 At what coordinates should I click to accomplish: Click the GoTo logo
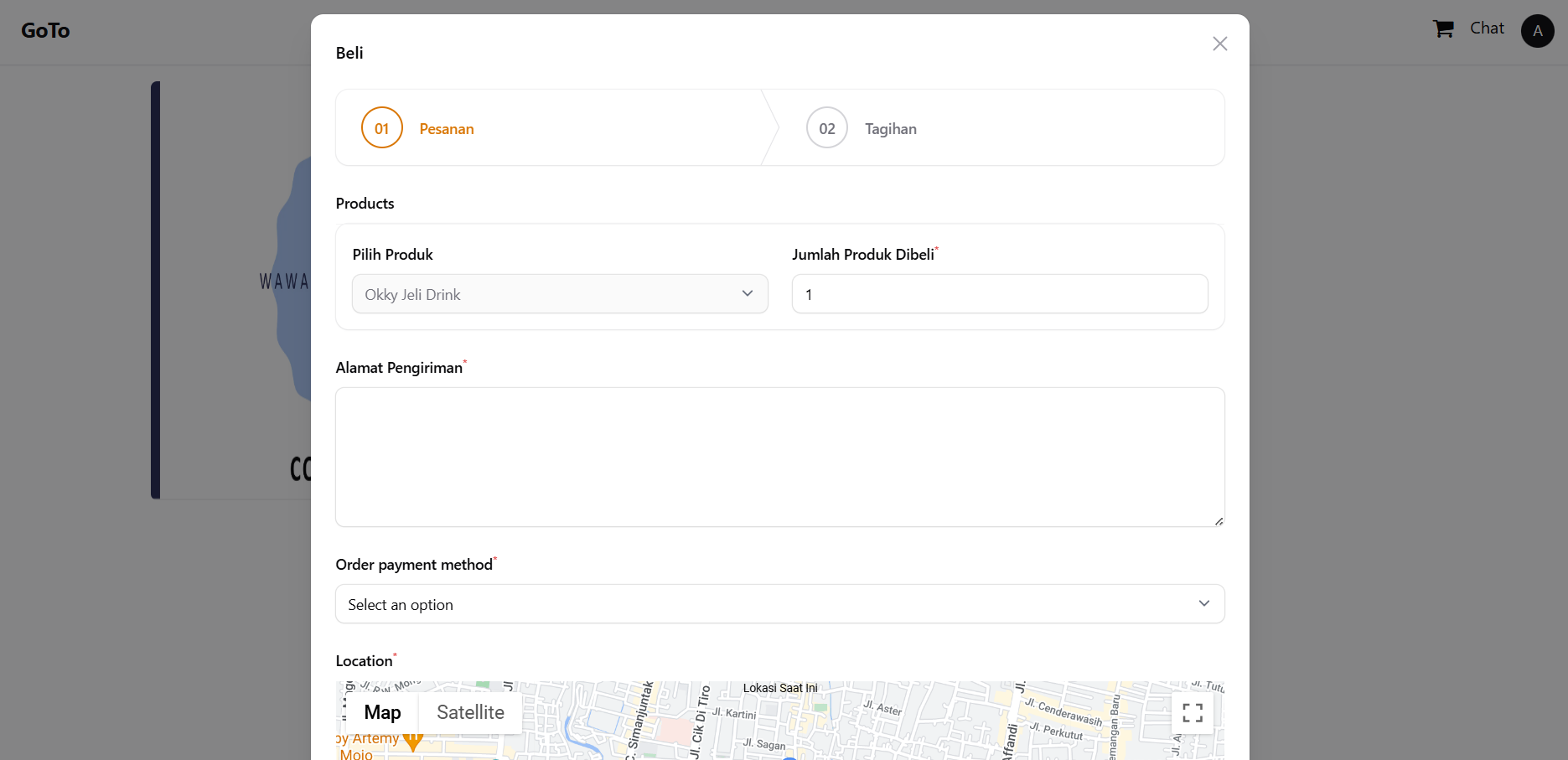[x=45, y=31]
